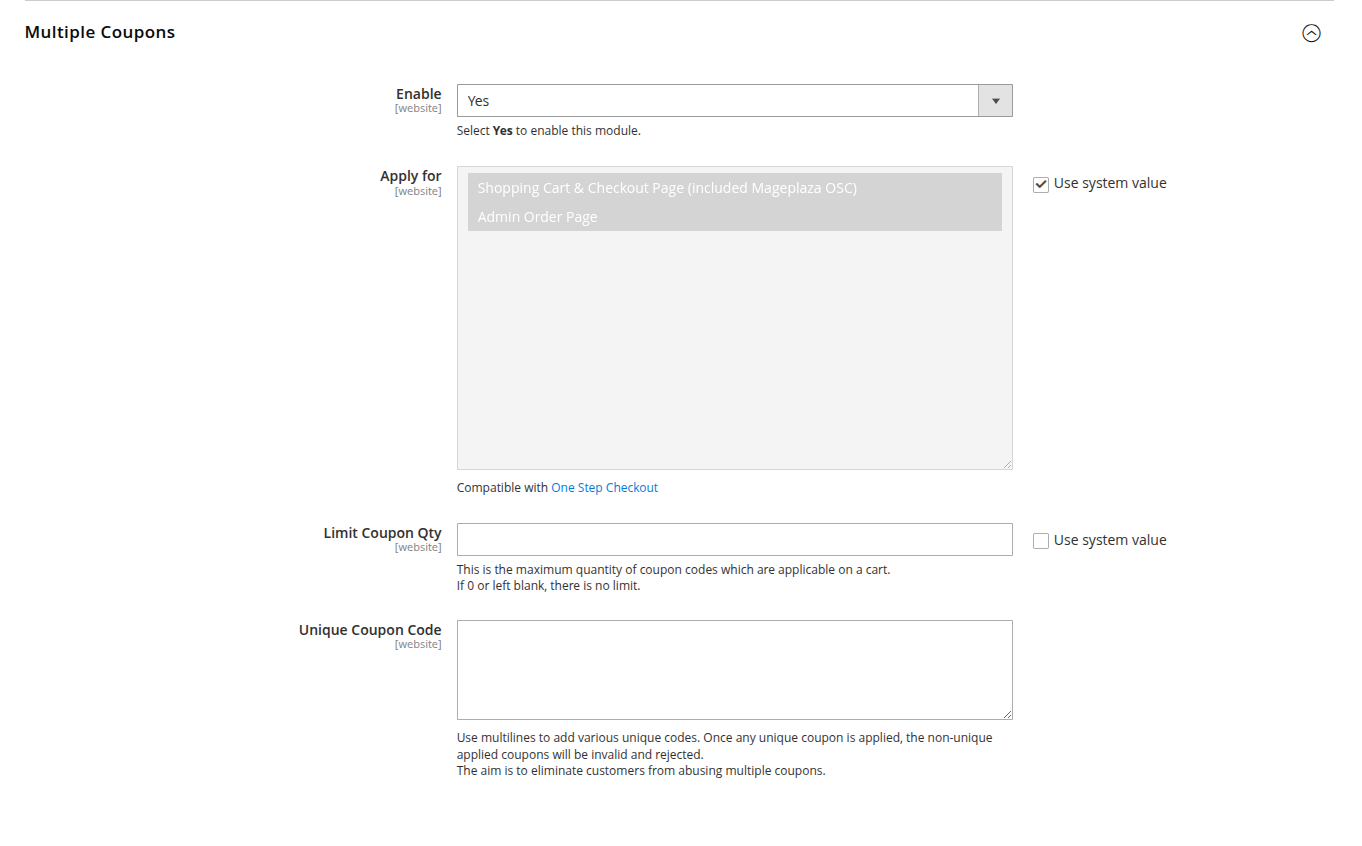
Task: Click the Apply for list resize handle
Action: pos(1007,464)
